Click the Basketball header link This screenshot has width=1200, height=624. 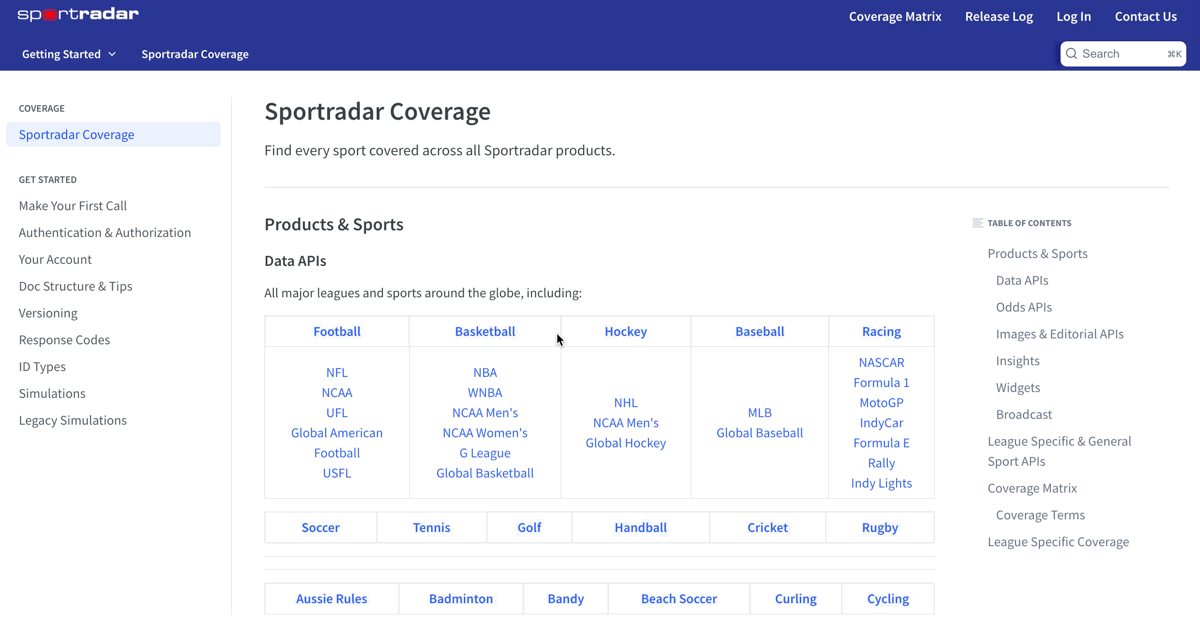(x=485, y=331)
